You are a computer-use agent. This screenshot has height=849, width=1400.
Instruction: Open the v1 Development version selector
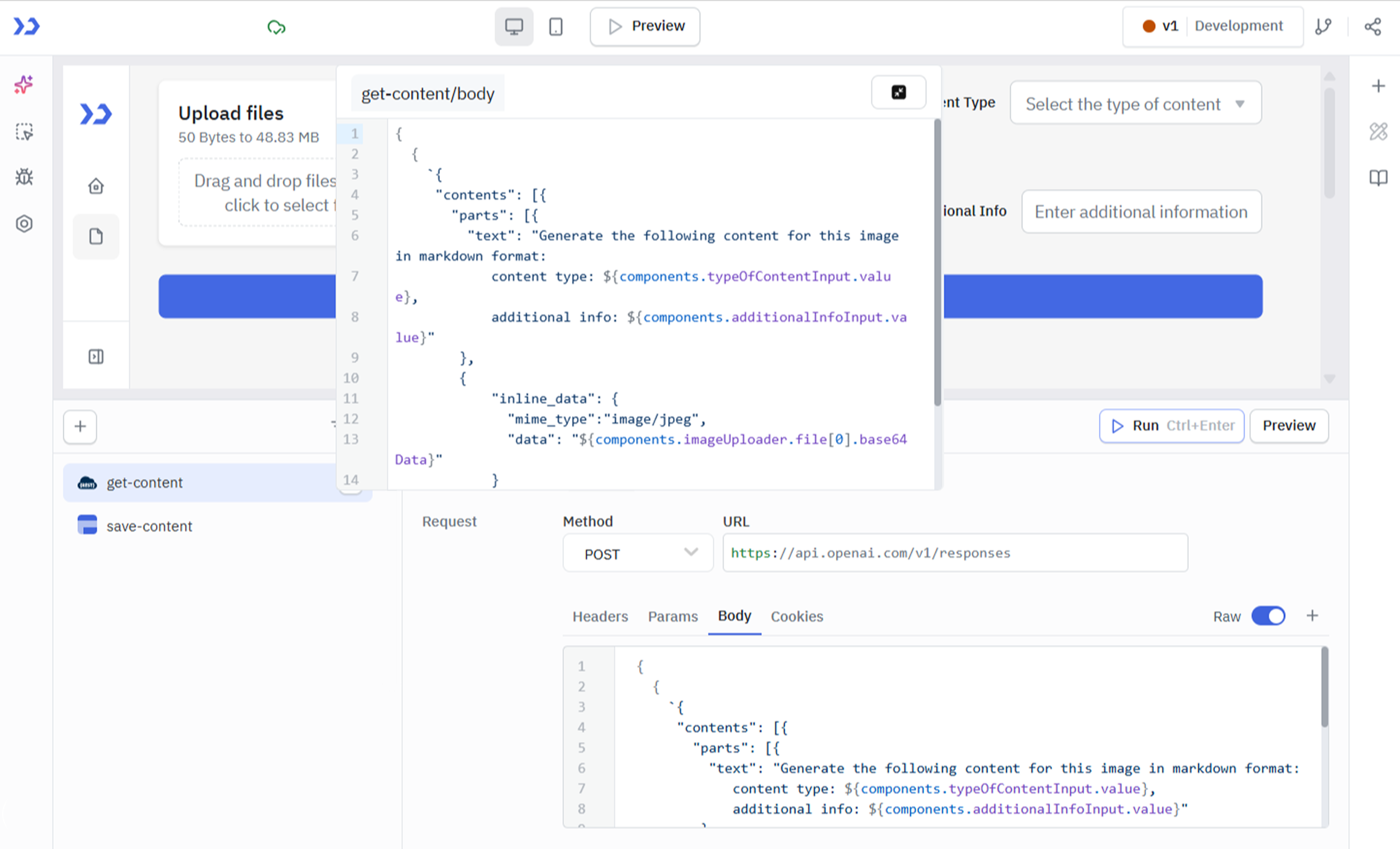click(x=1213, y=26)
